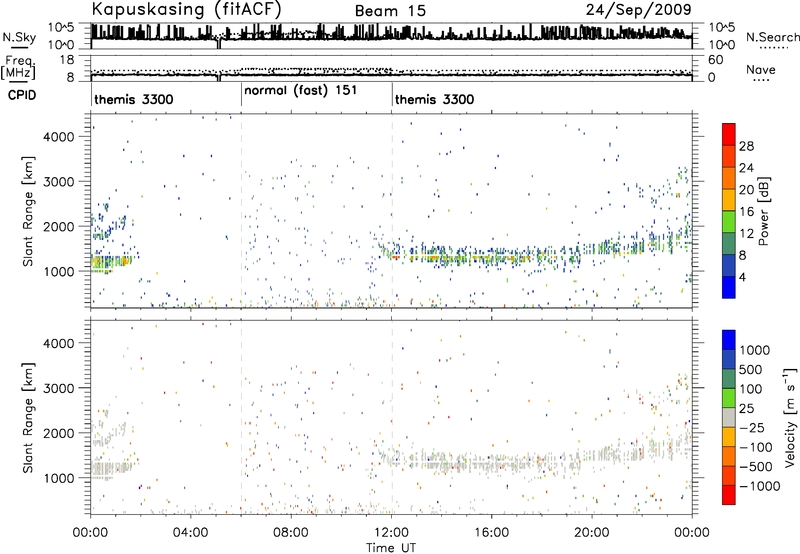Click the "2000" tick on Power panel axis
Viewport: 800px width, 554px height.
pos(59,226)
